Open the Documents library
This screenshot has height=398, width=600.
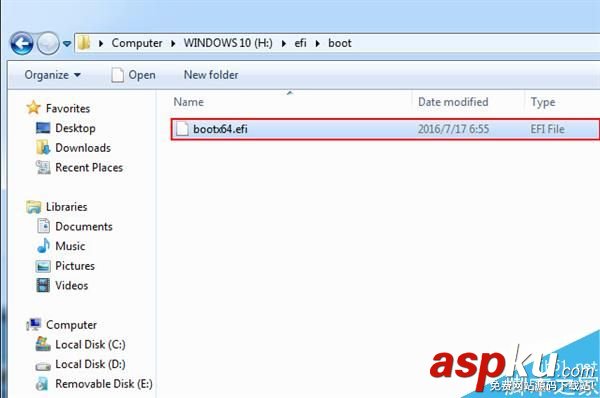tap(84, 226)
